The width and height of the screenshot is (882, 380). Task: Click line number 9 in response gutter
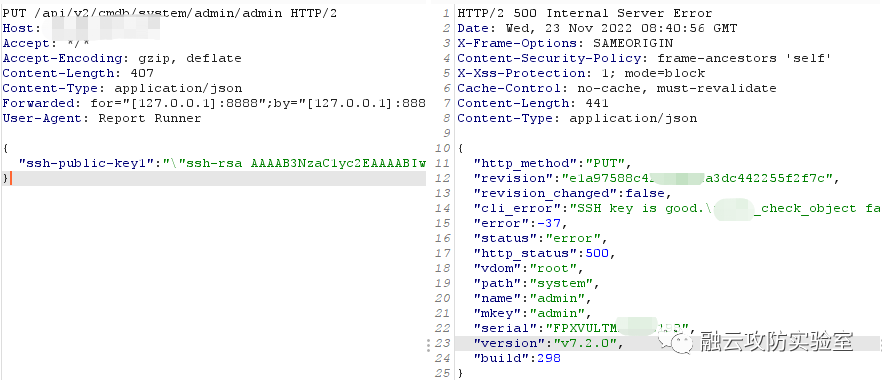click(x=446, y=133)
